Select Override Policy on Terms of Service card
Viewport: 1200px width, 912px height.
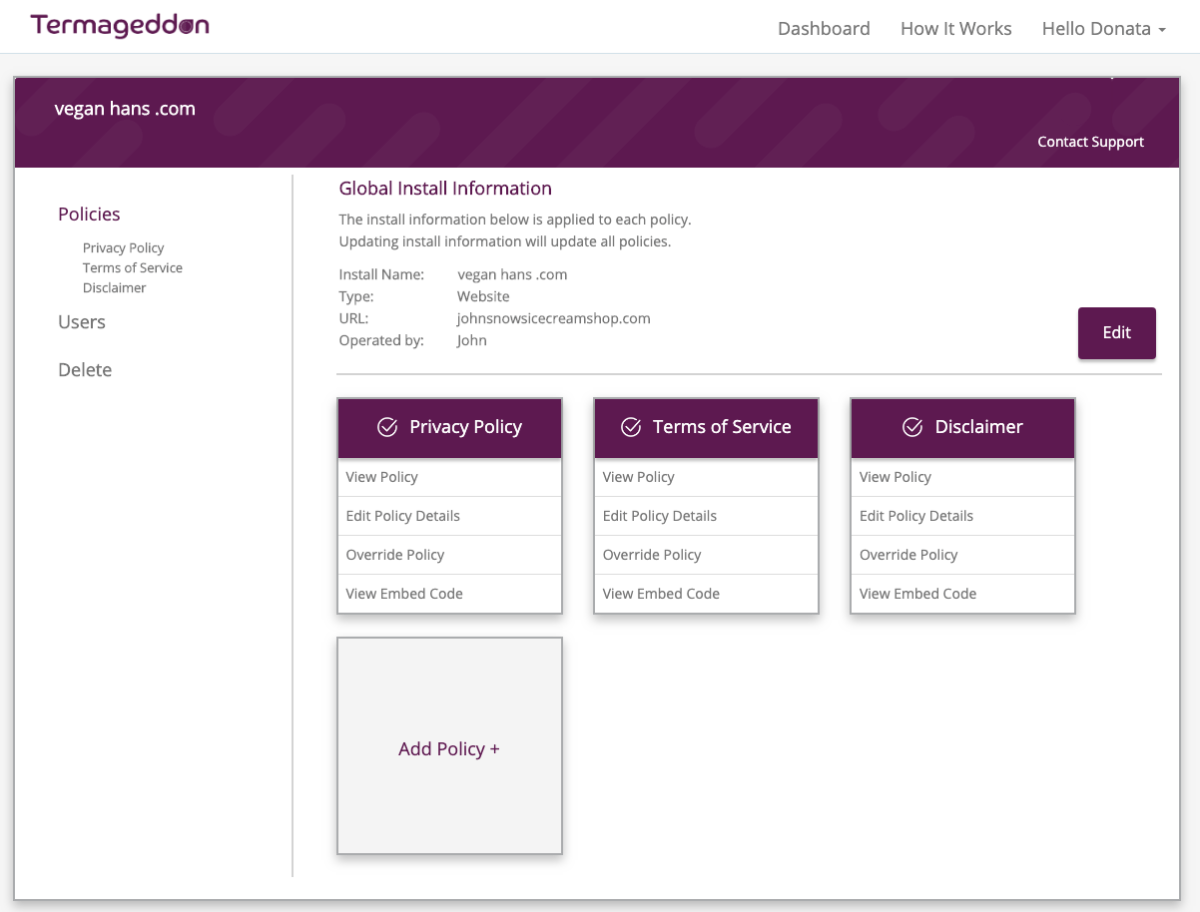(x=706, y=555)
